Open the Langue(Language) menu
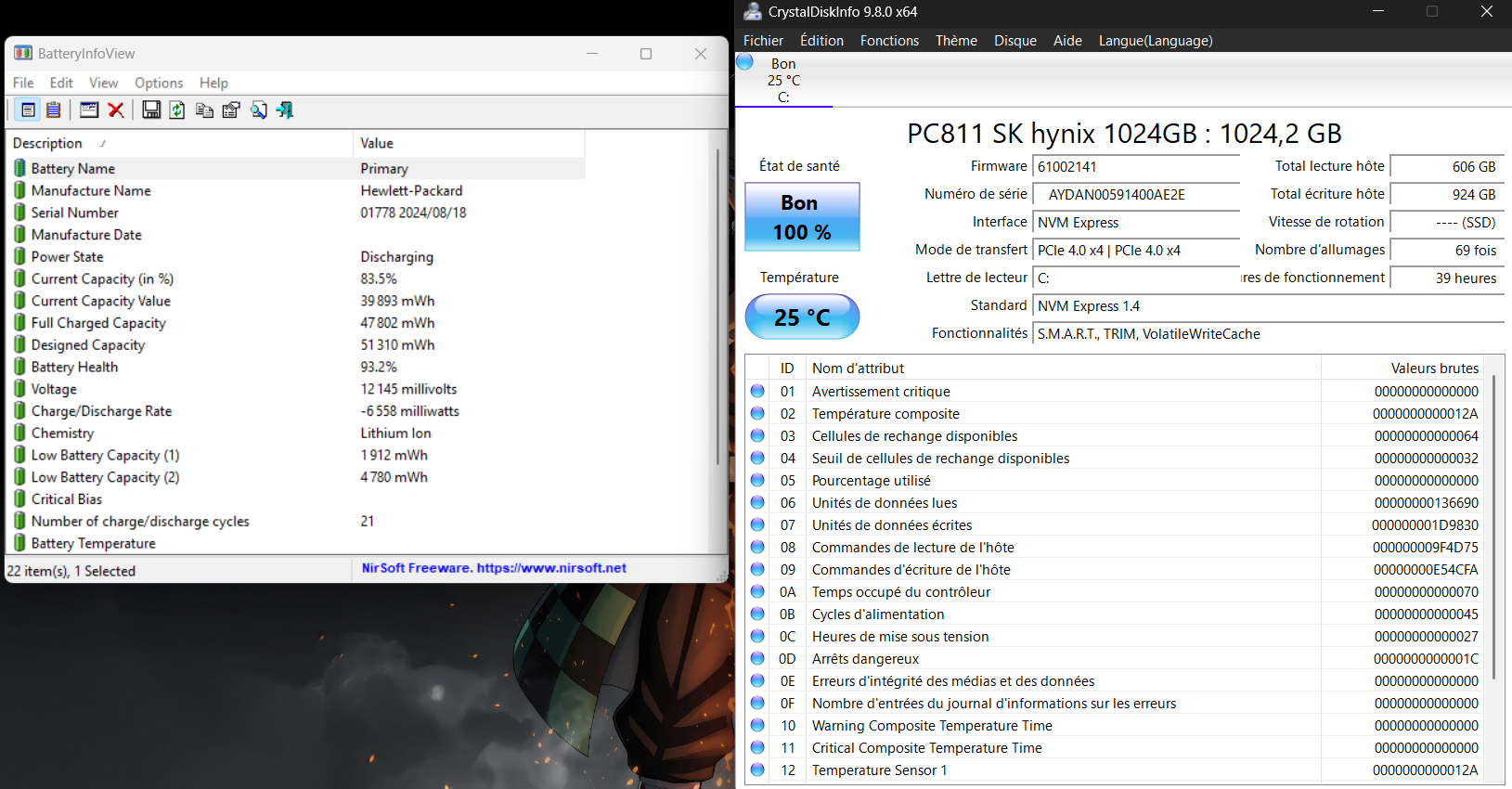The height and width of the screenshot is (789, 1512). click(x=1155, y=41)
